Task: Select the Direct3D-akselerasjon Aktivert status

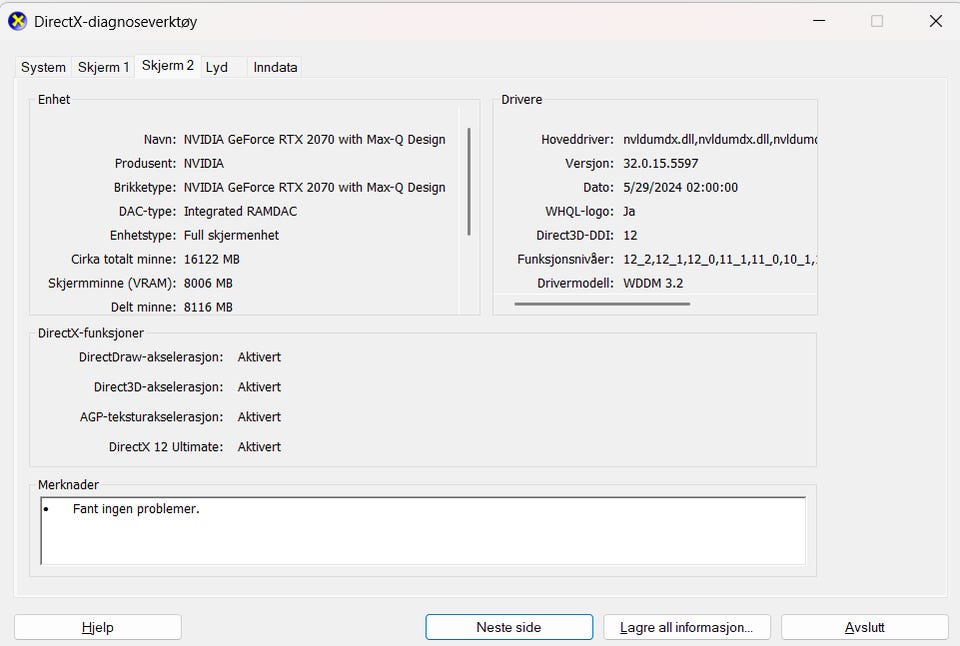Action: coord(259,387)
